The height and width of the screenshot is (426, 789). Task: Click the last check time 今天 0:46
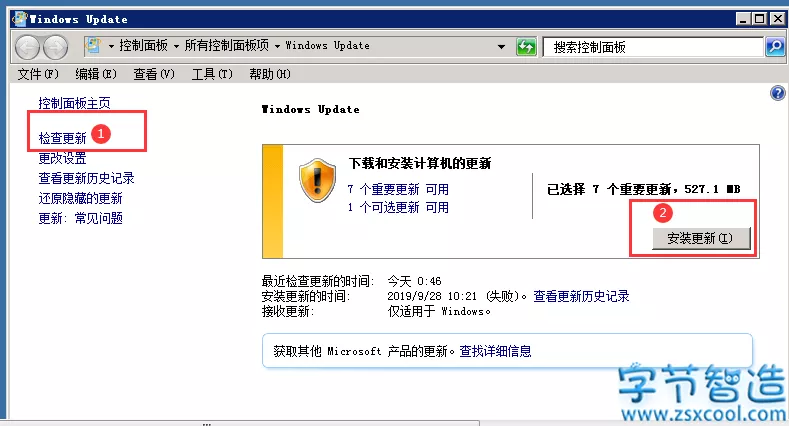[414, 281]
